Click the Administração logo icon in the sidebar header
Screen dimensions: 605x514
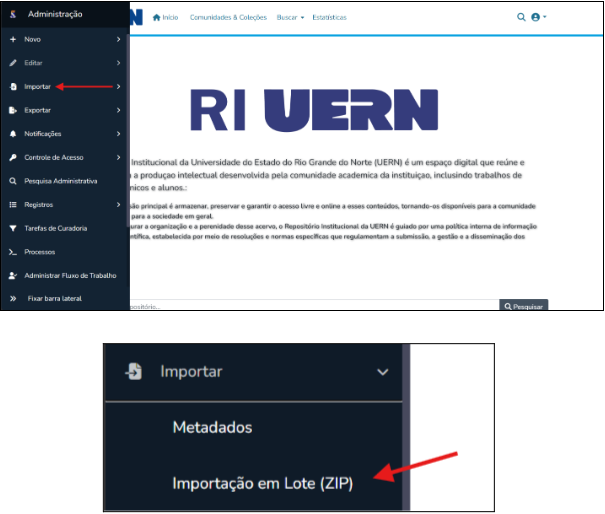[13, 14]
